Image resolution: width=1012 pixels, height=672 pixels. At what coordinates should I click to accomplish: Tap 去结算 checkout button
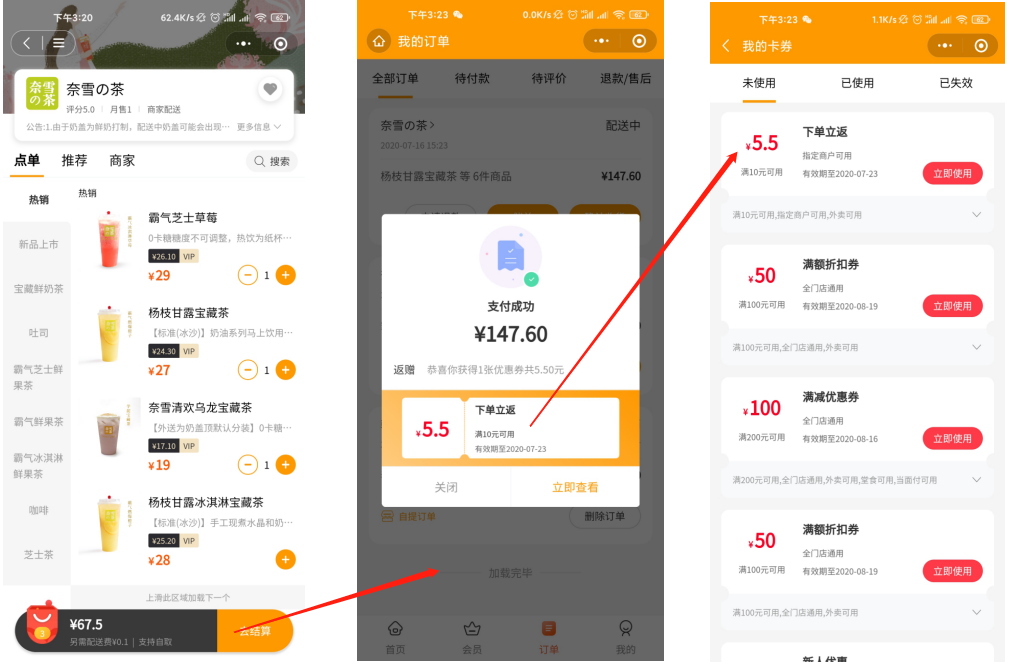pyautogui.click(x=255, y=631)
